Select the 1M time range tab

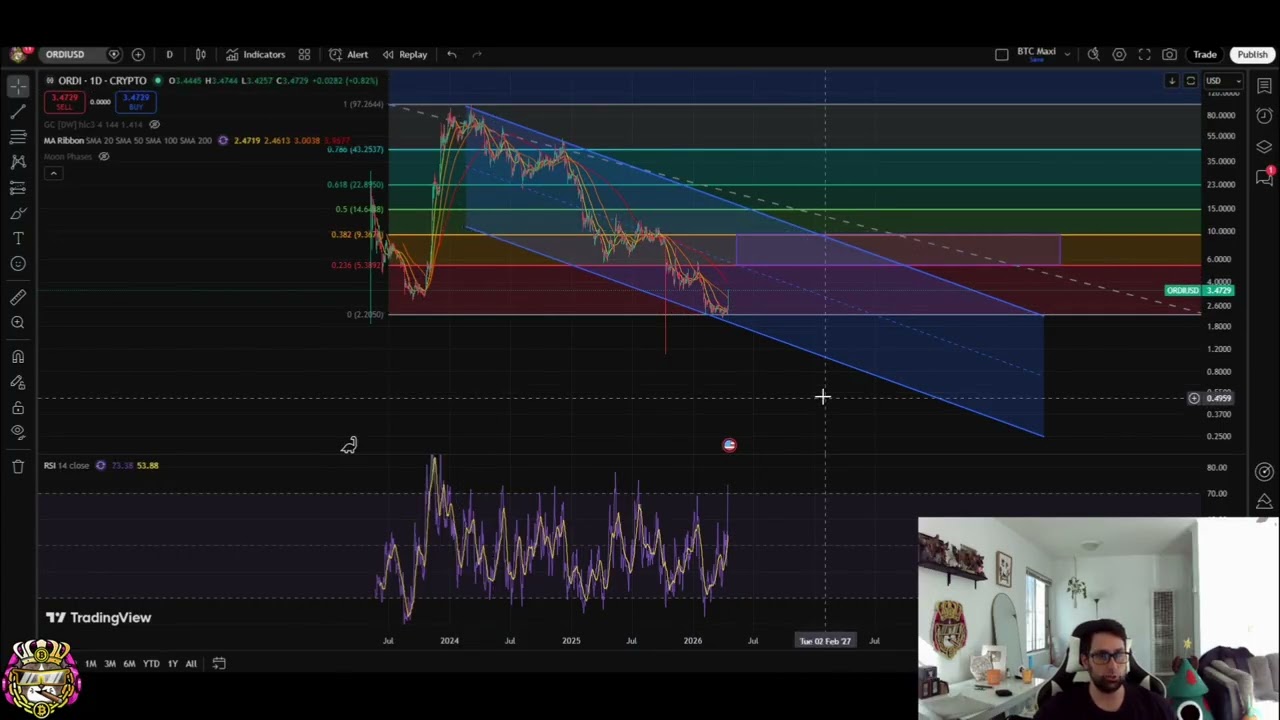pos(90,664)
